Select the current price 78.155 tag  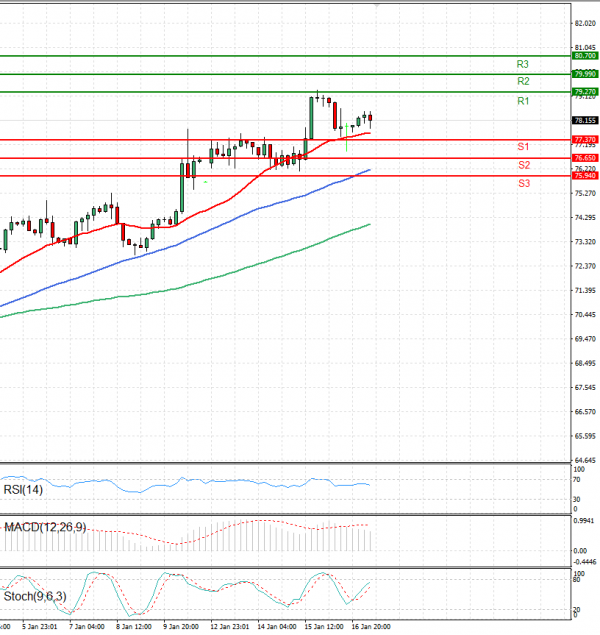[585, 120]
